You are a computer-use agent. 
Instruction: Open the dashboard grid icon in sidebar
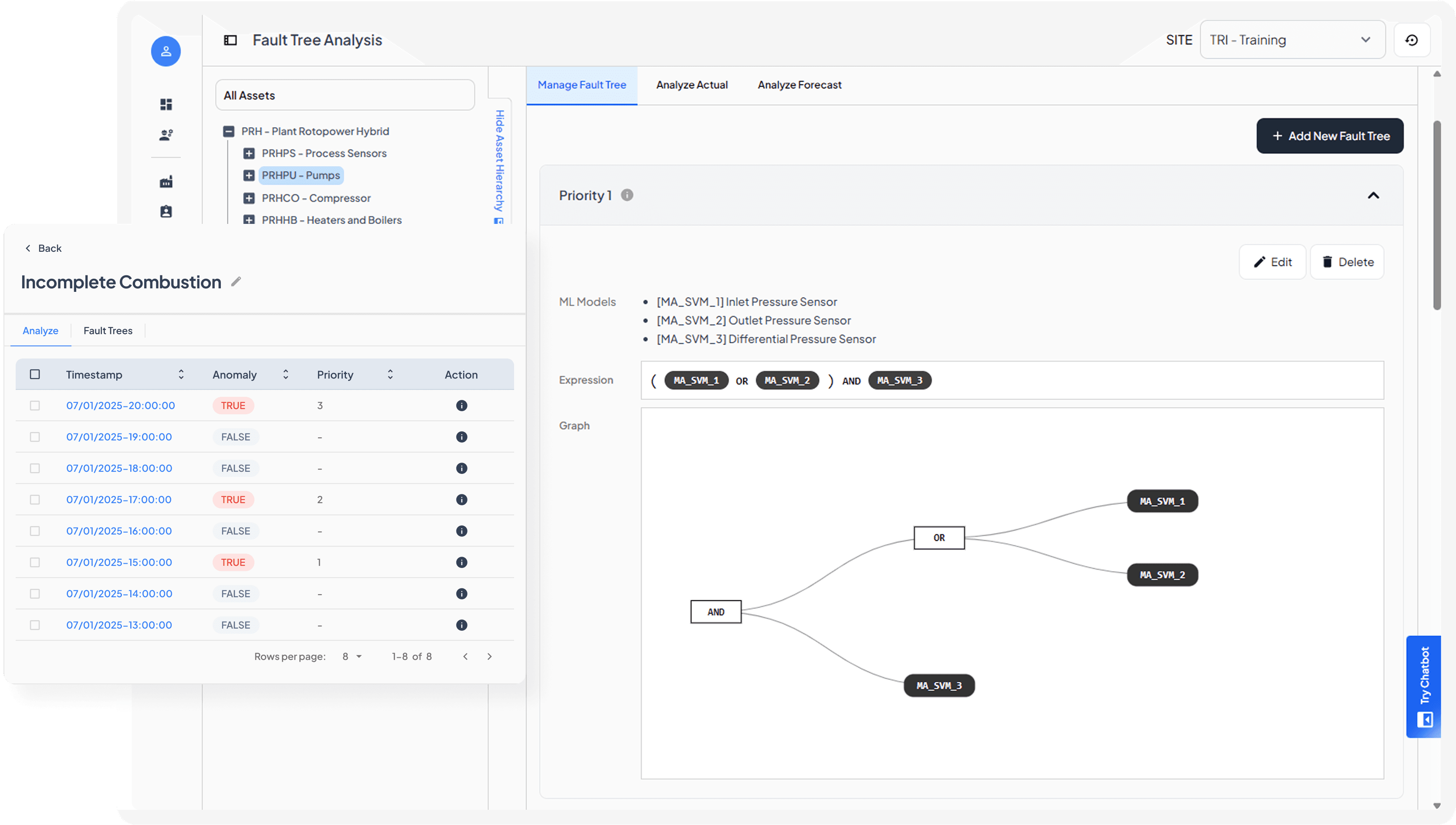166,104
